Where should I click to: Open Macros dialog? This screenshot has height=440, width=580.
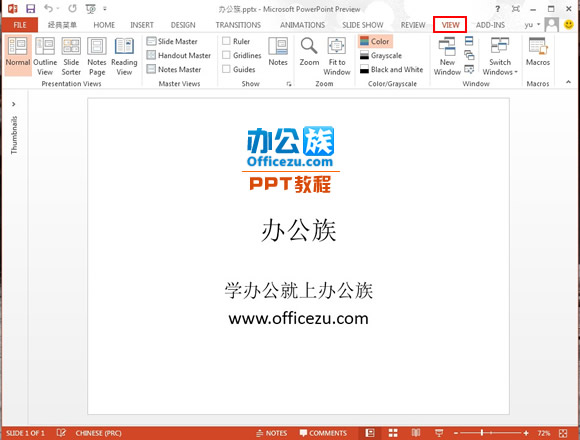point(538,52)
